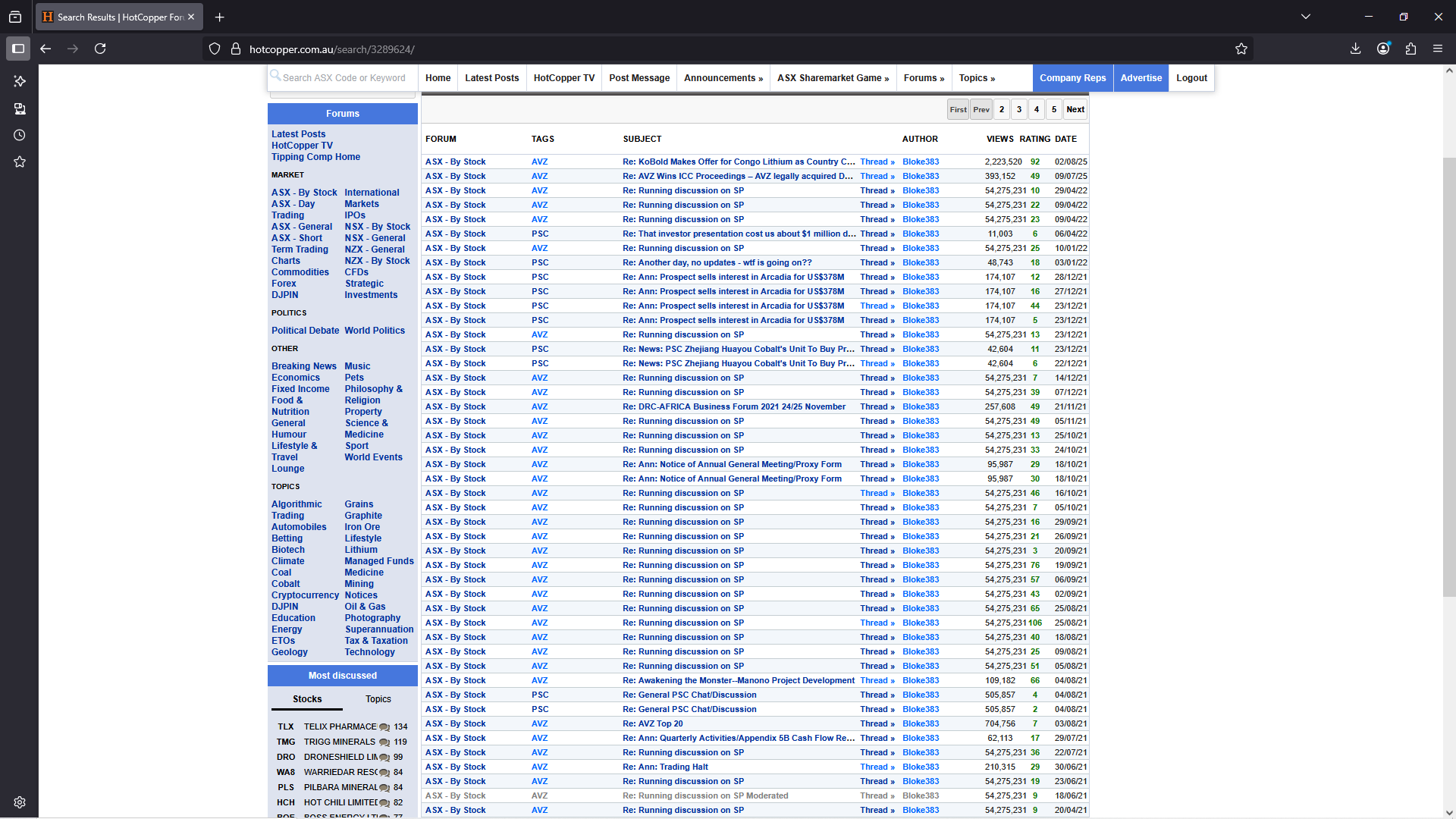Click the browser back arrow

[45, 49]
